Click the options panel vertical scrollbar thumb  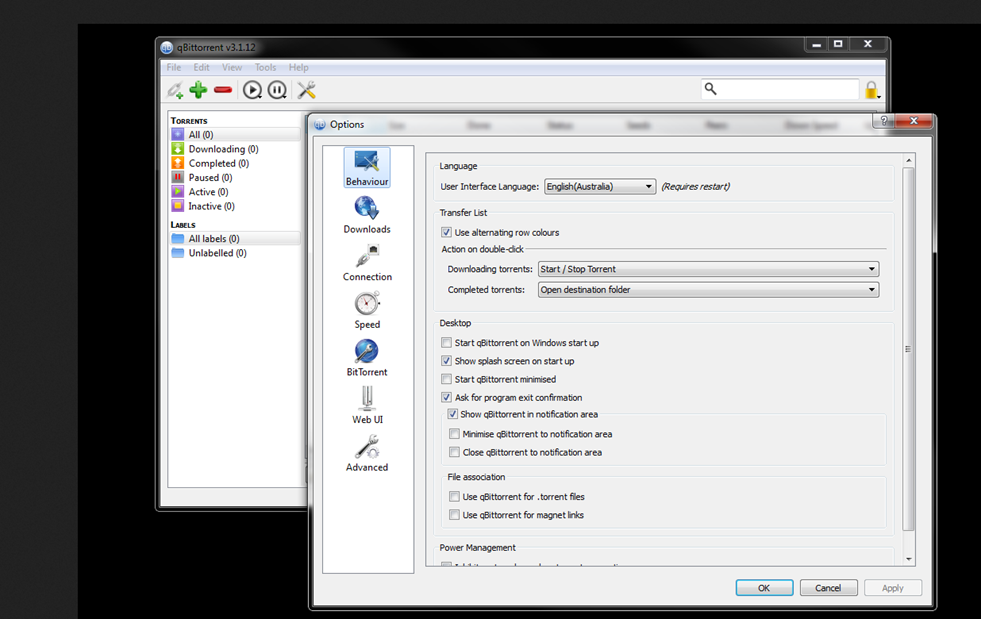coord(908,349)
